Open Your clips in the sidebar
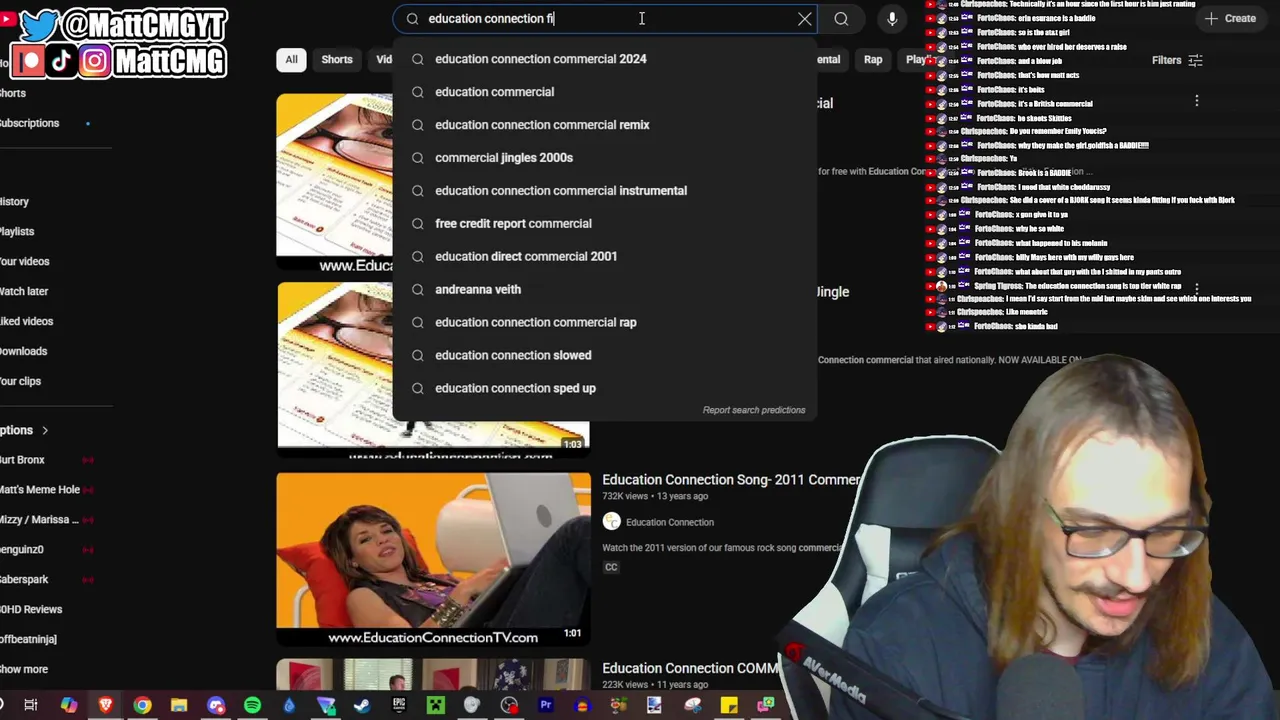Image resolution: width=1280 pixels, height=720 pixels. click(x=20, y=382)
